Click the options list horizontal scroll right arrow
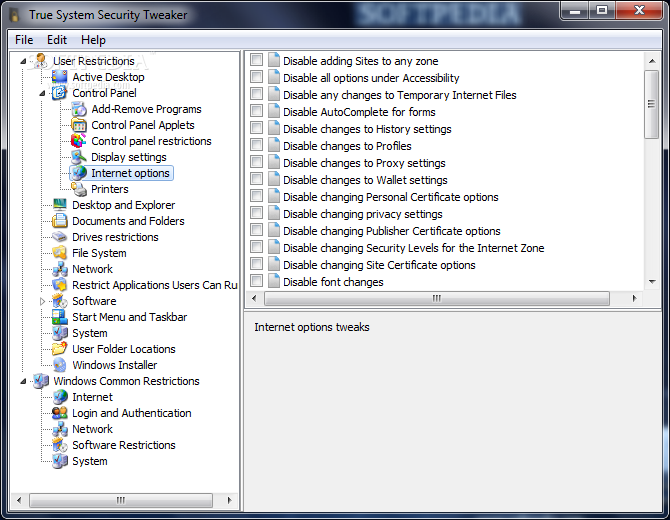This screenshot has height=520, width=670. [635, 298]
